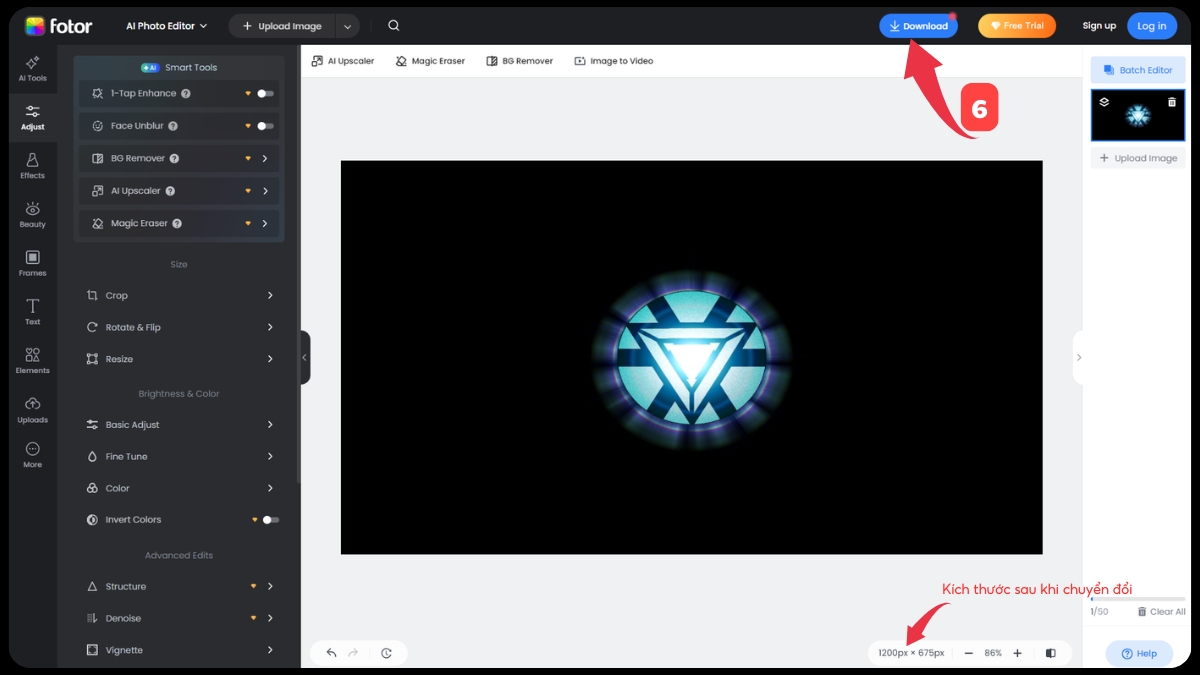Image resolution: width=1200 pixels, height=675 pixels.
Task: Open the Beauty sidebar tab
Action: 33,215
